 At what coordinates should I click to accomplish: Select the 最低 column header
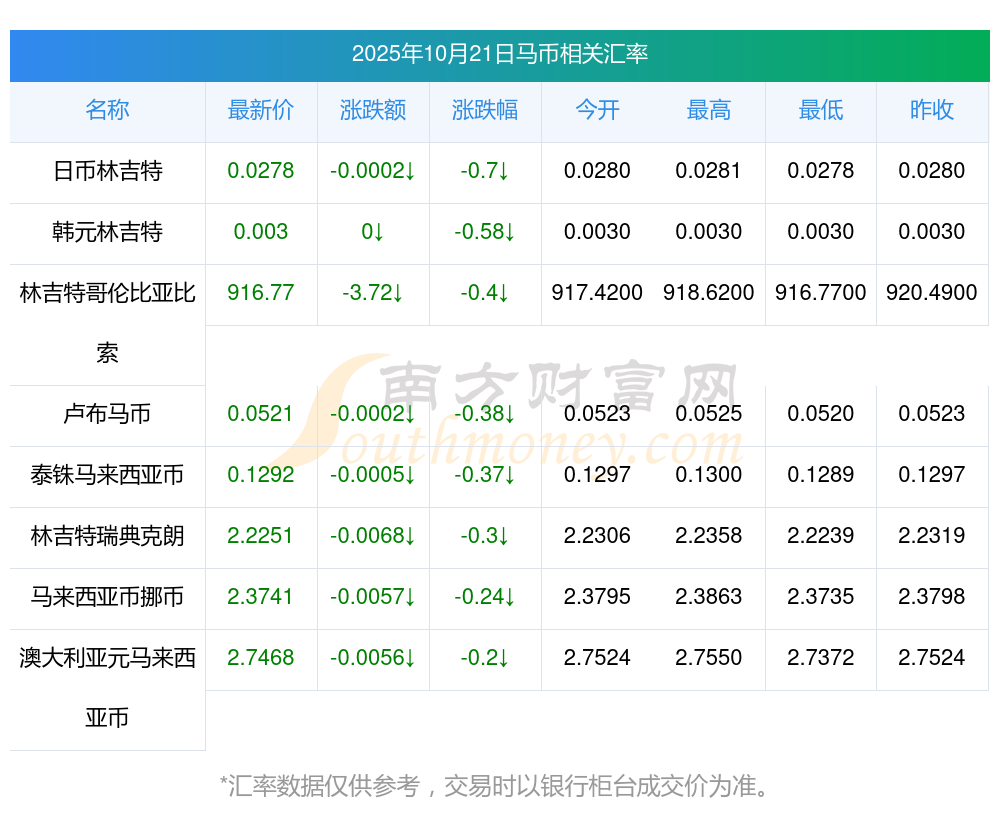tap(821, 110)
